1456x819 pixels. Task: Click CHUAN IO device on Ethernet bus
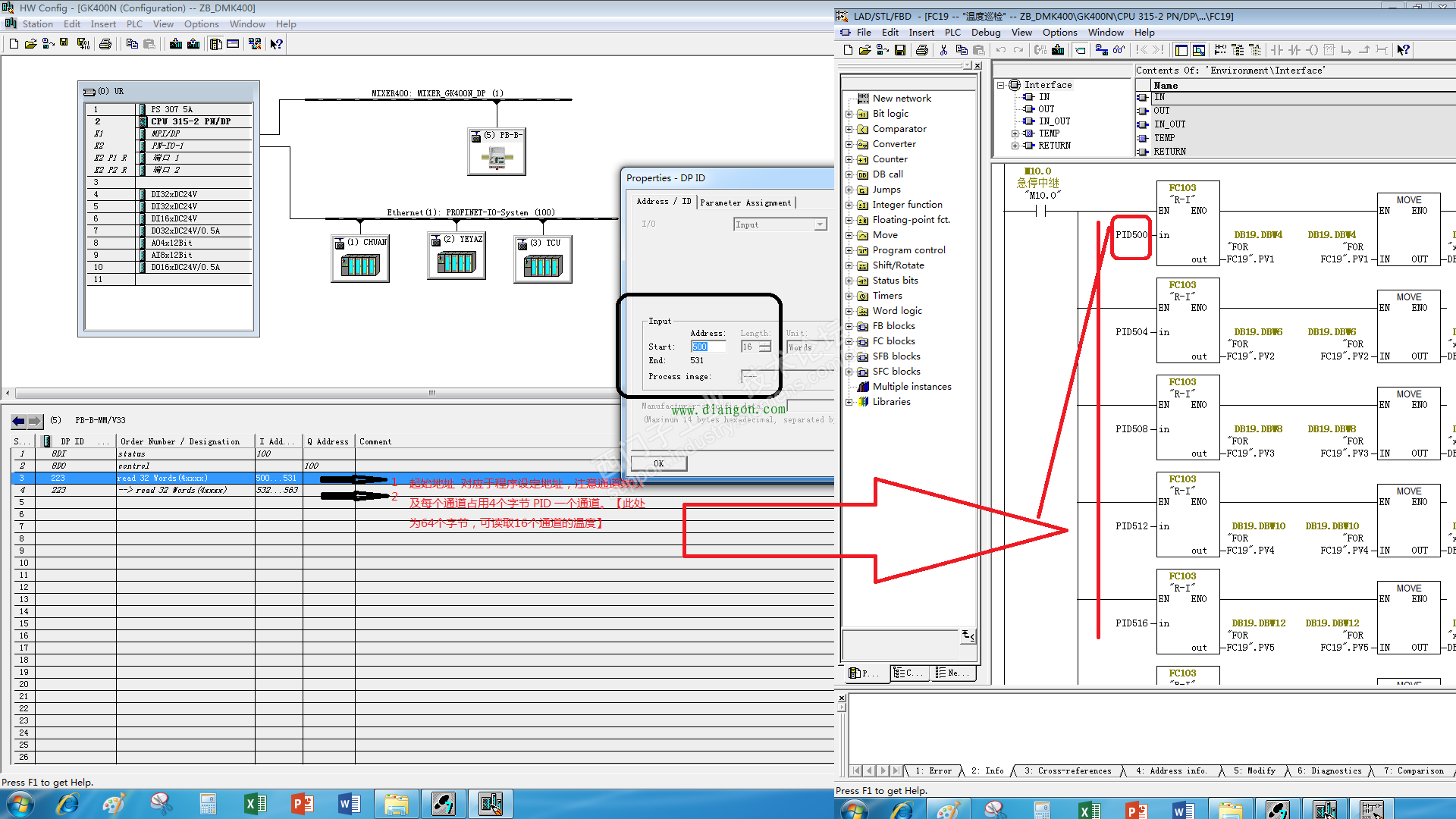click(360, 259)
